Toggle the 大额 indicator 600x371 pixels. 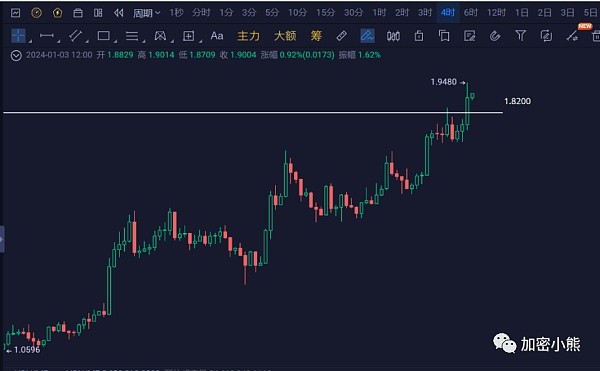coord(285,36)
